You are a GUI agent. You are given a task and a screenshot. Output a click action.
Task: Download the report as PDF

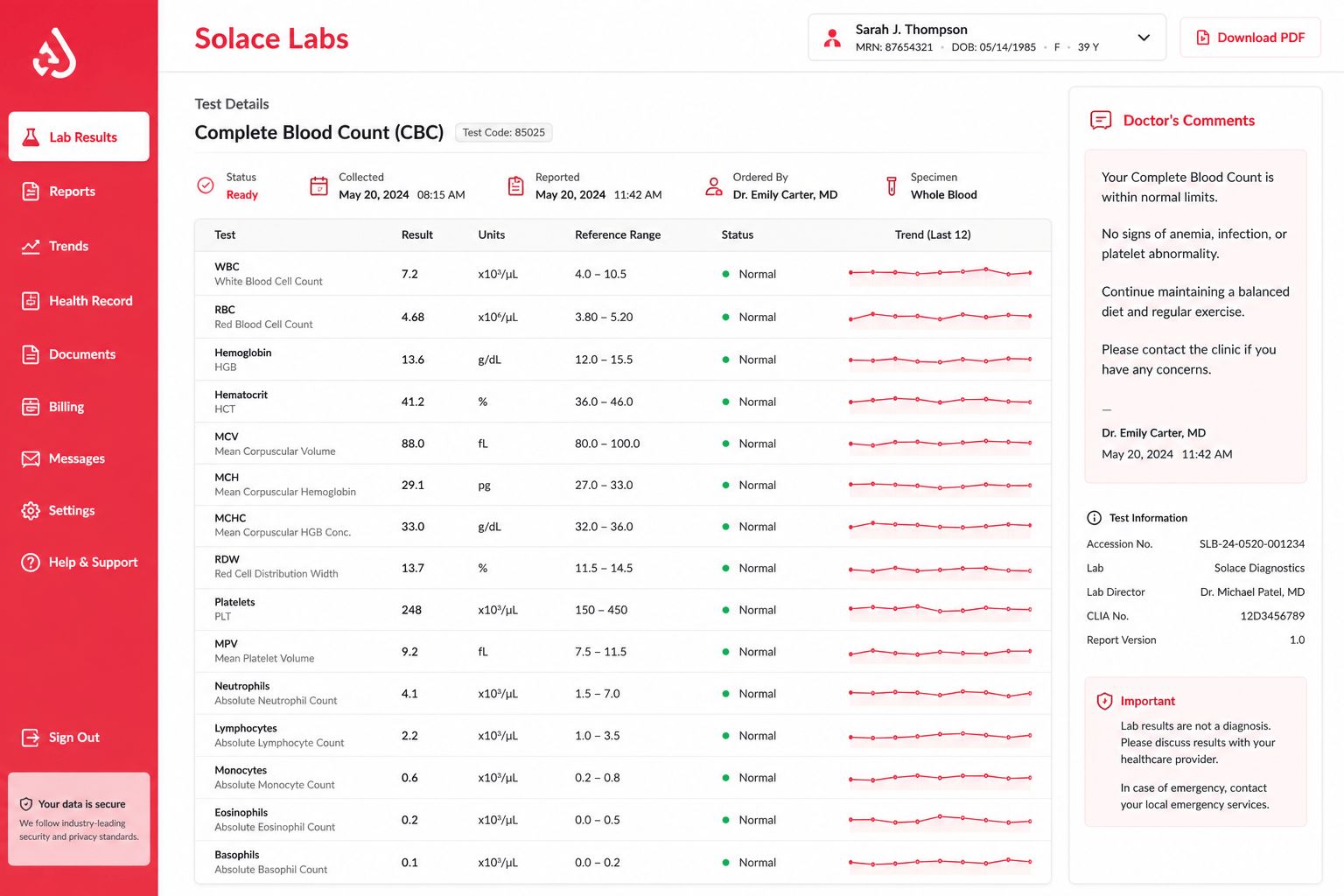(x=1250, y=38)
